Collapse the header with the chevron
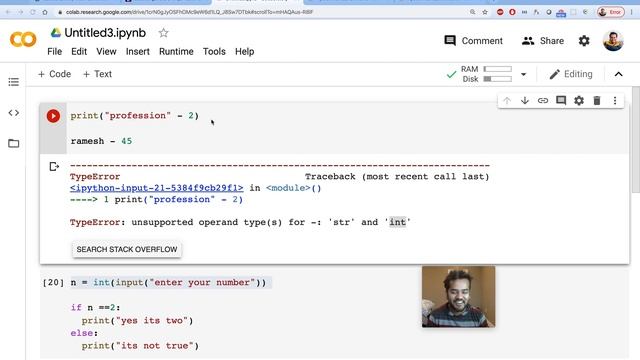Image resolution: width=640 pixels, height=360 pixels. pyautogui.click(x=619, y=74)
